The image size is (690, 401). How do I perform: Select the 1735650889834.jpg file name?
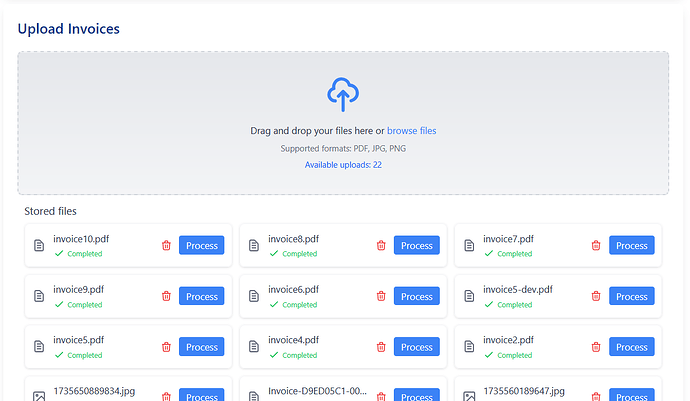(94, 391)
